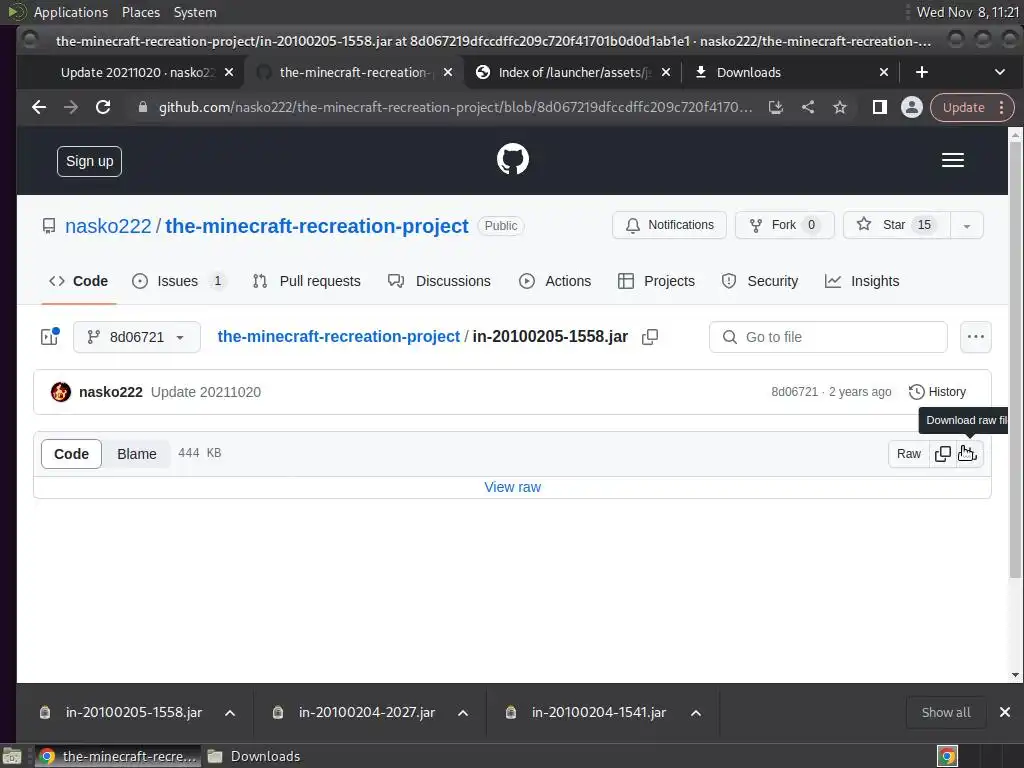Share this page via share icon
Image resolution: width=1024 pixels, height=768 pixels.
click(808, 107)
